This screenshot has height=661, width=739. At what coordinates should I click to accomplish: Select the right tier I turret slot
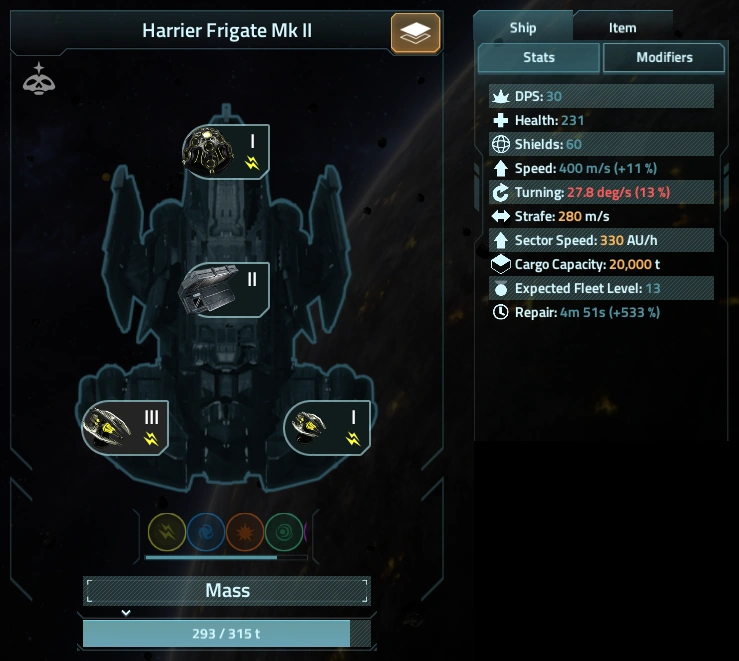(327, 428)
